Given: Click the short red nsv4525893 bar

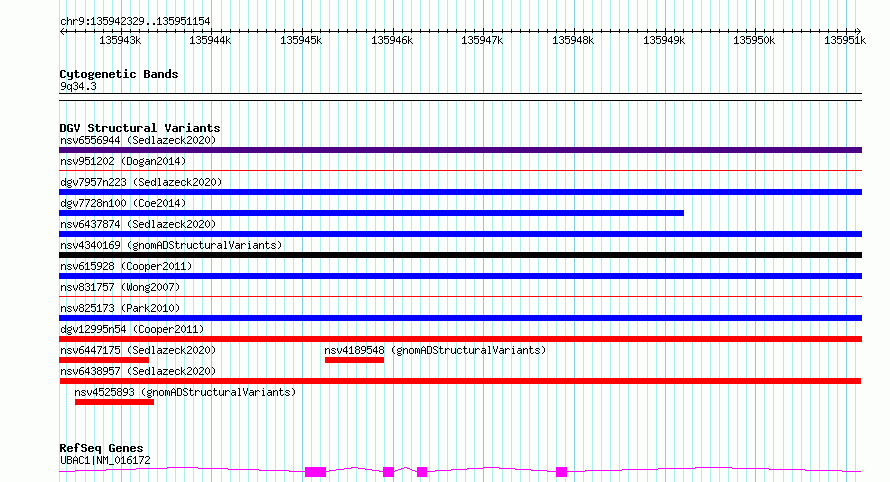Looking at the screenshot, I should tap(114, 402).
